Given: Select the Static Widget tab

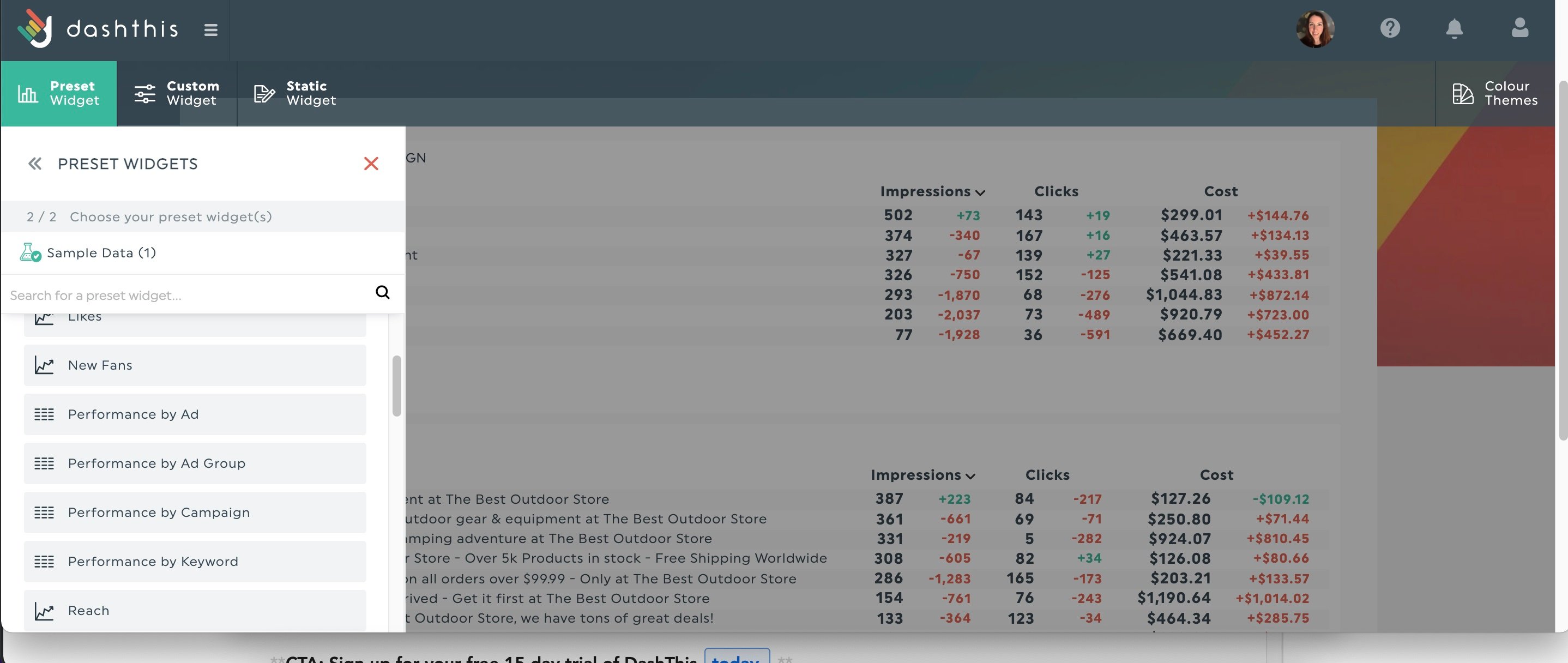Looking at the screenshot, I should tap(295, 93).
